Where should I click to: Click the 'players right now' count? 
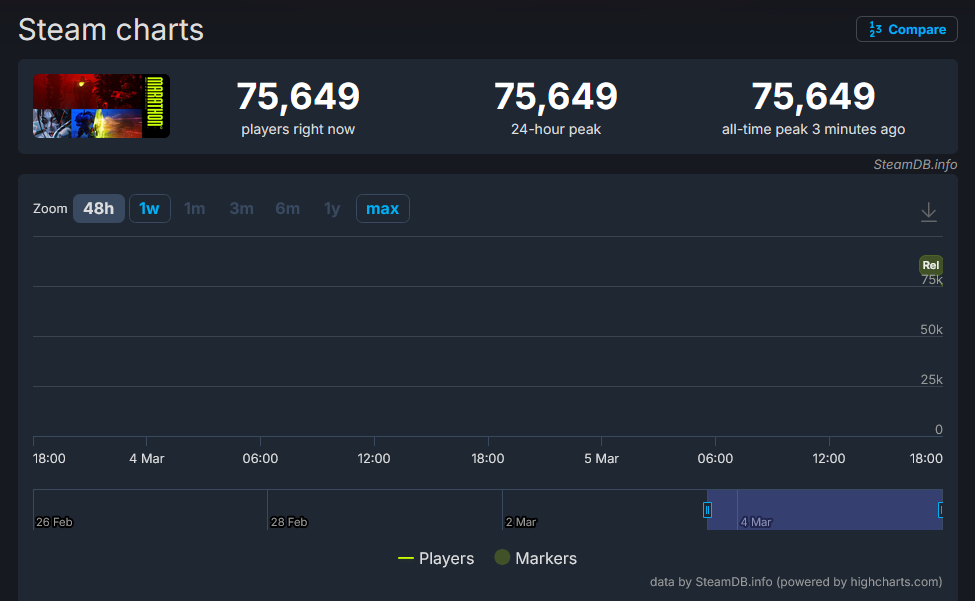pos(298,96)
